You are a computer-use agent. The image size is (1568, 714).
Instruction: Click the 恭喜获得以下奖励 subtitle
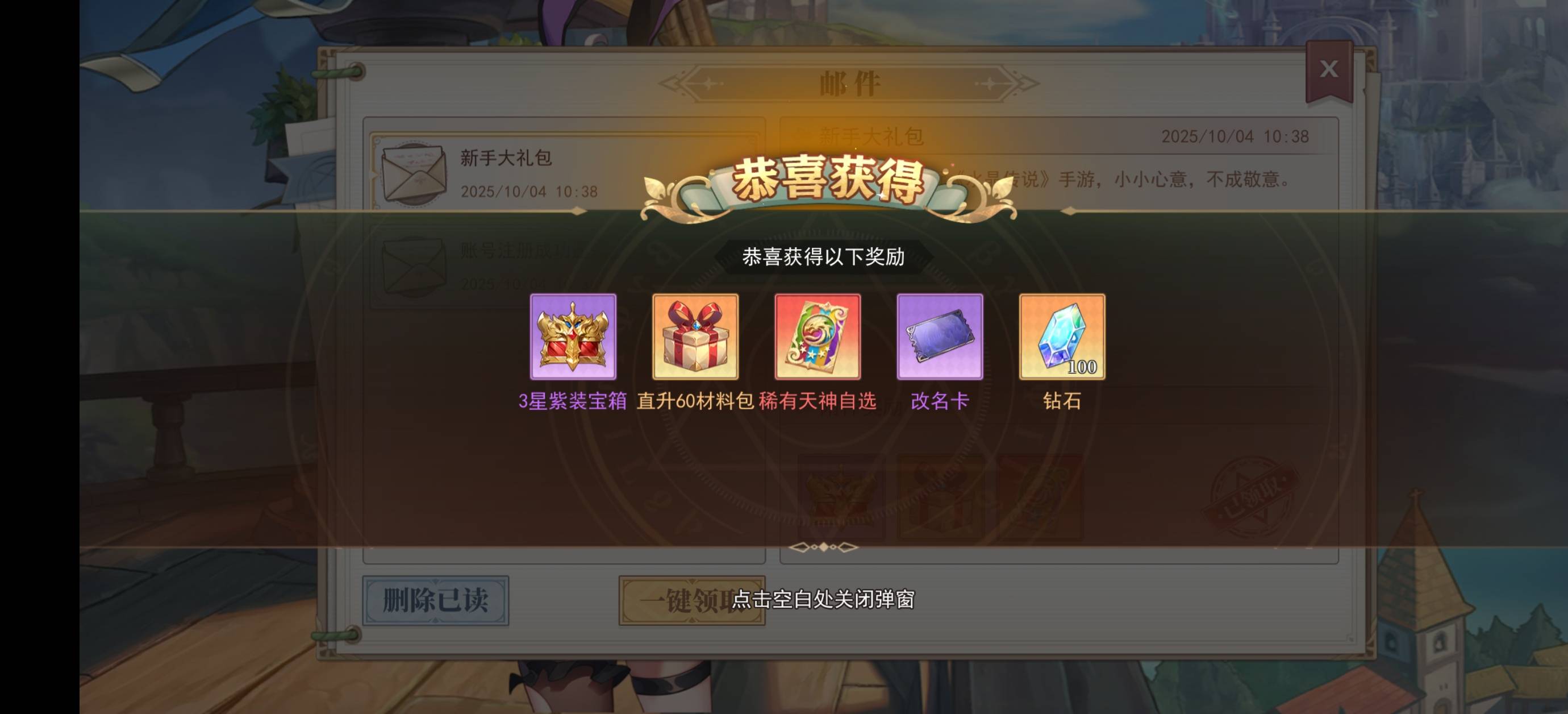click(x=823, y=256)
